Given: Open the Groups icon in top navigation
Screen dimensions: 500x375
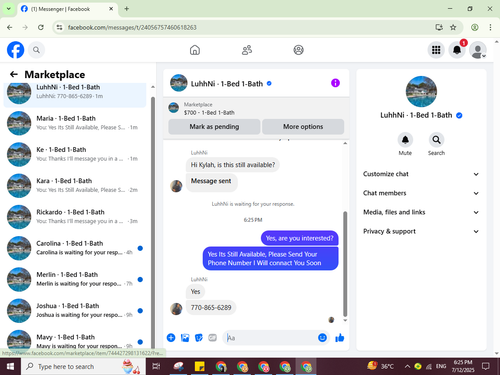Looking at the screenshot, I should click(298, 50).
